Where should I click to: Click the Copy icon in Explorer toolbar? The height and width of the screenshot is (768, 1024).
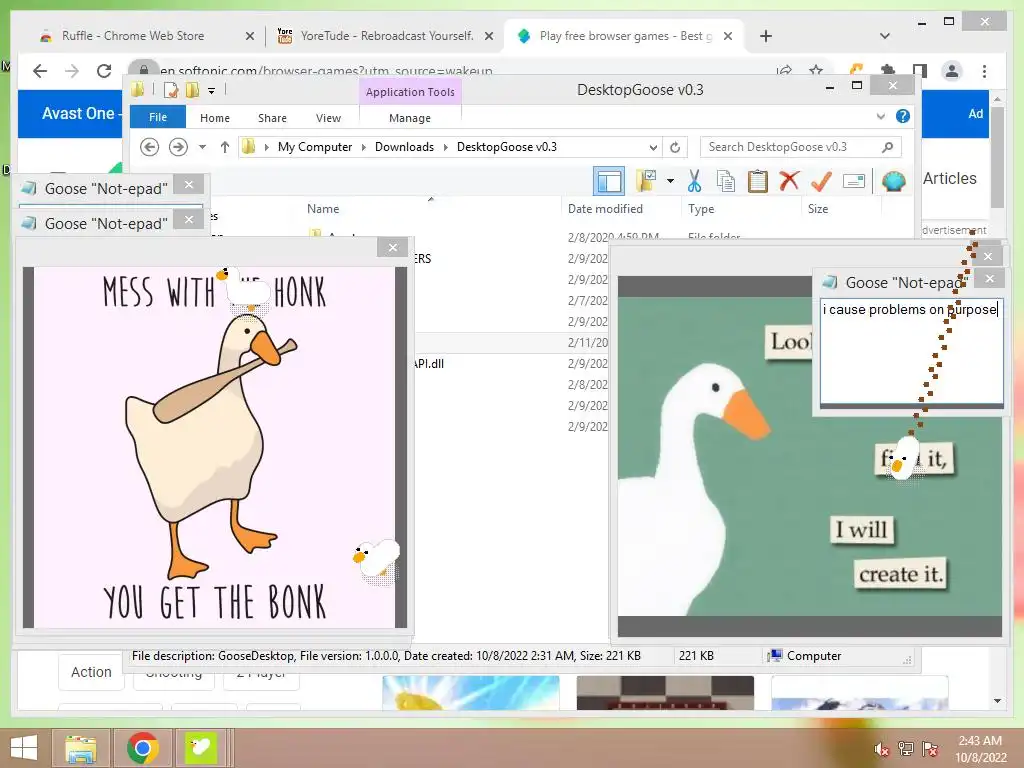tap(726, 181)
